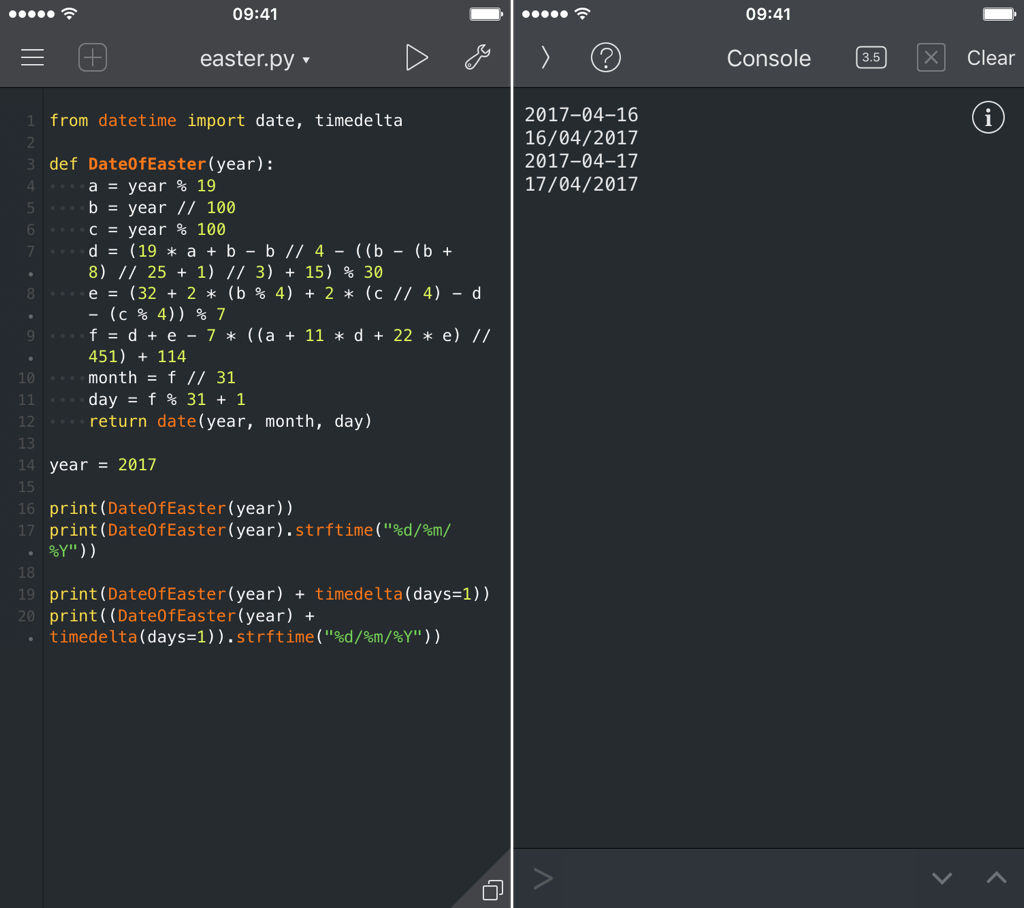Click 'print(DateOfEaster(year))' on line 16
Viewport: 1024px width, 908px height.
pos(172,508)
